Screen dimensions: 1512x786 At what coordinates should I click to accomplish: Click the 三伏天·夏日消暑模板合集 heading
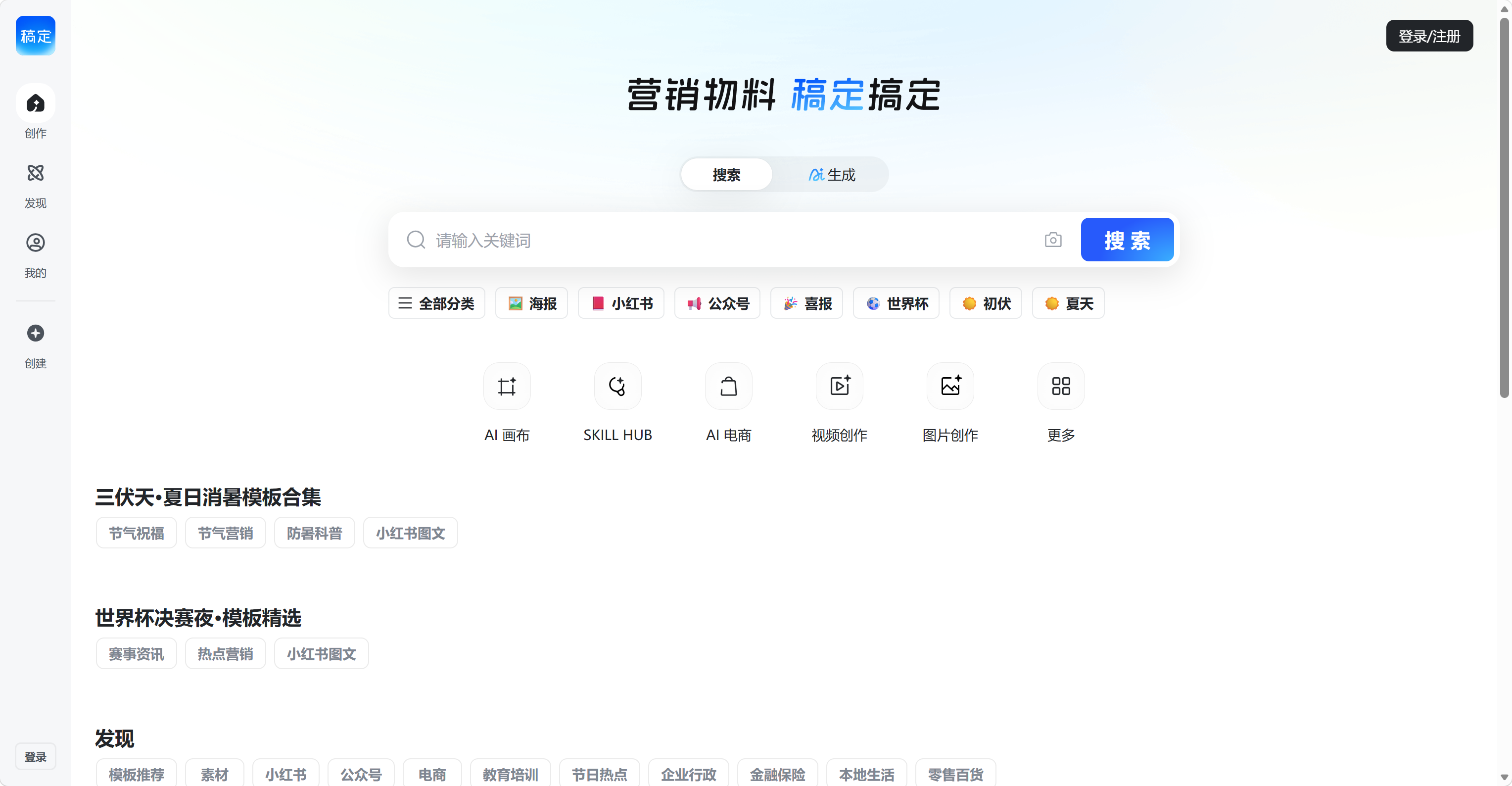tap(208, 496)
